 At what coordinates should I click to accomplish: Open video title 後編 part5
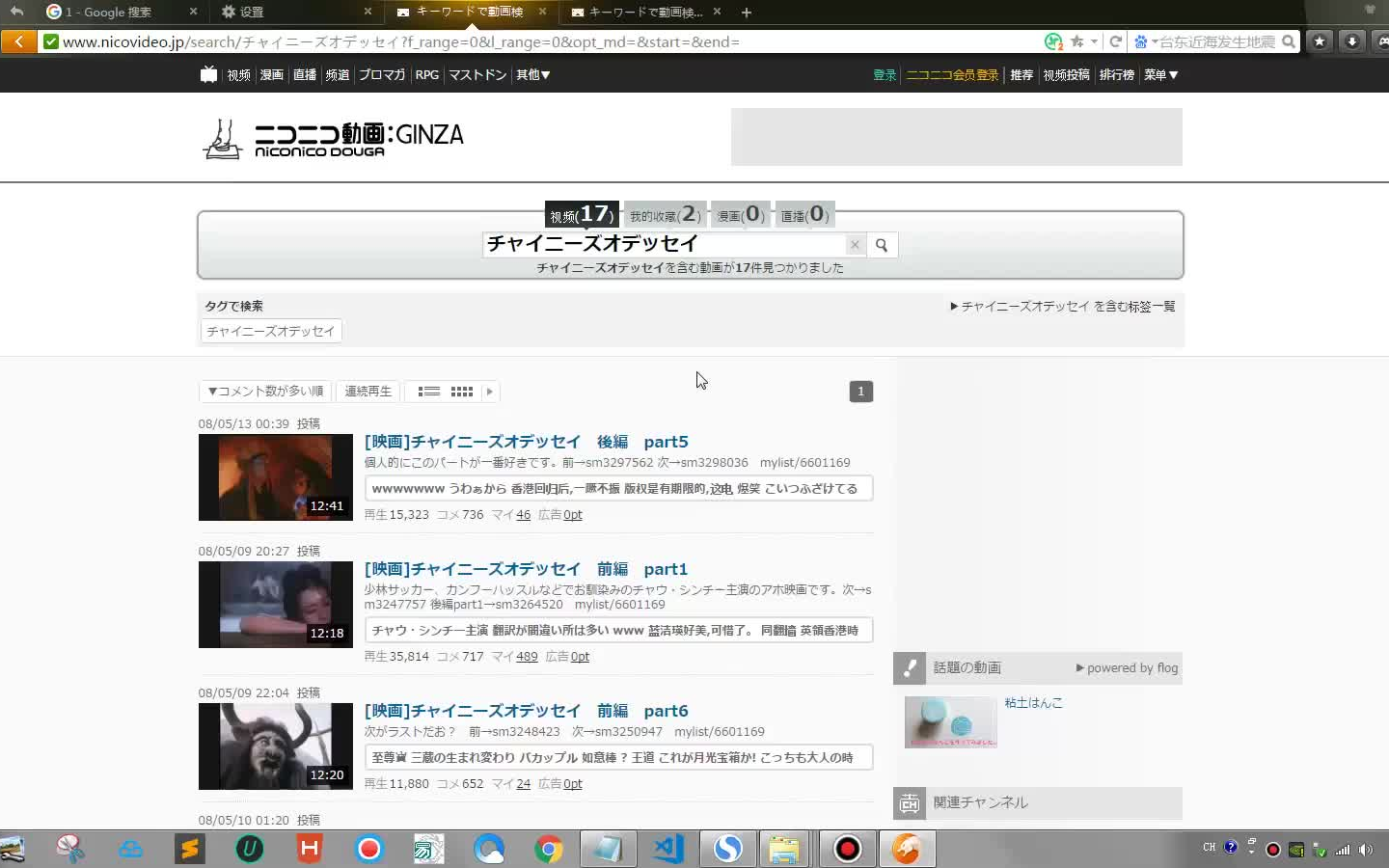[527, 442]
